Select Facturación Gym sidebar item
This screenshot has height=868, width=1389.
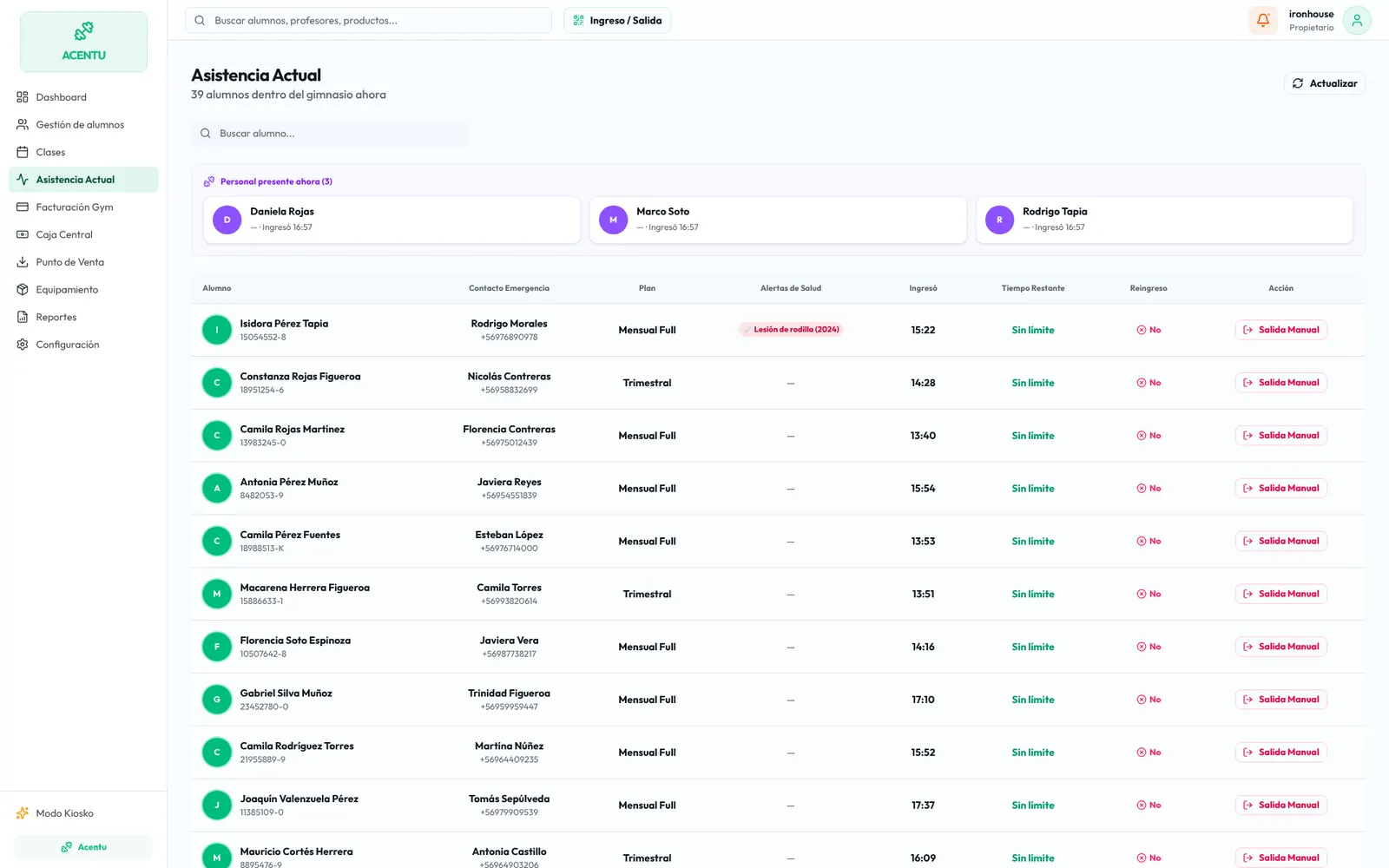(83, 207)
